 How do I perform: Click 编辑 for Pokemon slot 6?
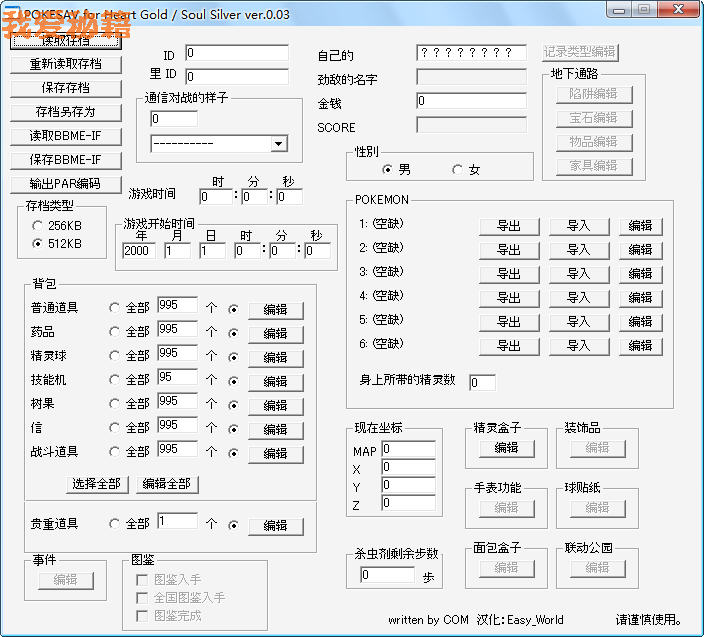640,346
